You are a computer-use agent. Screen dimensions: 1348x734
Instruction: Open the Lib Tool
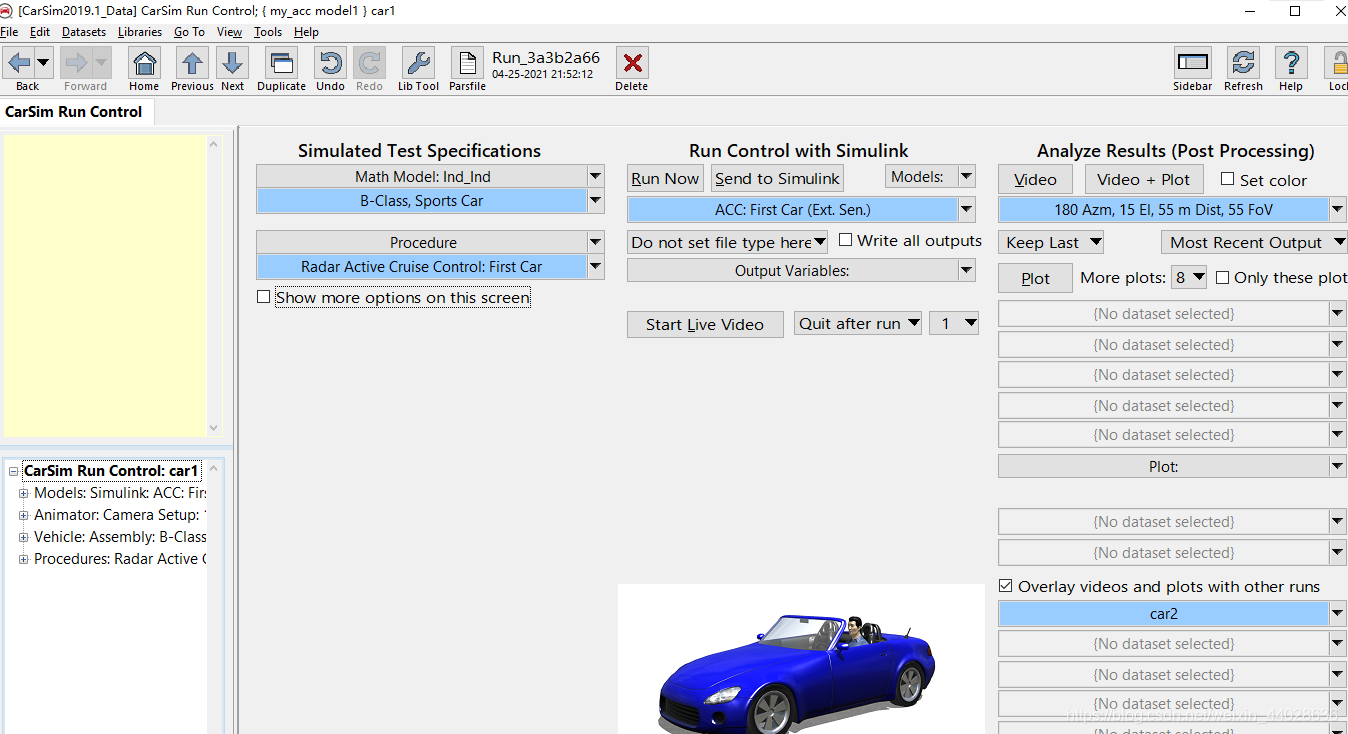418,64
